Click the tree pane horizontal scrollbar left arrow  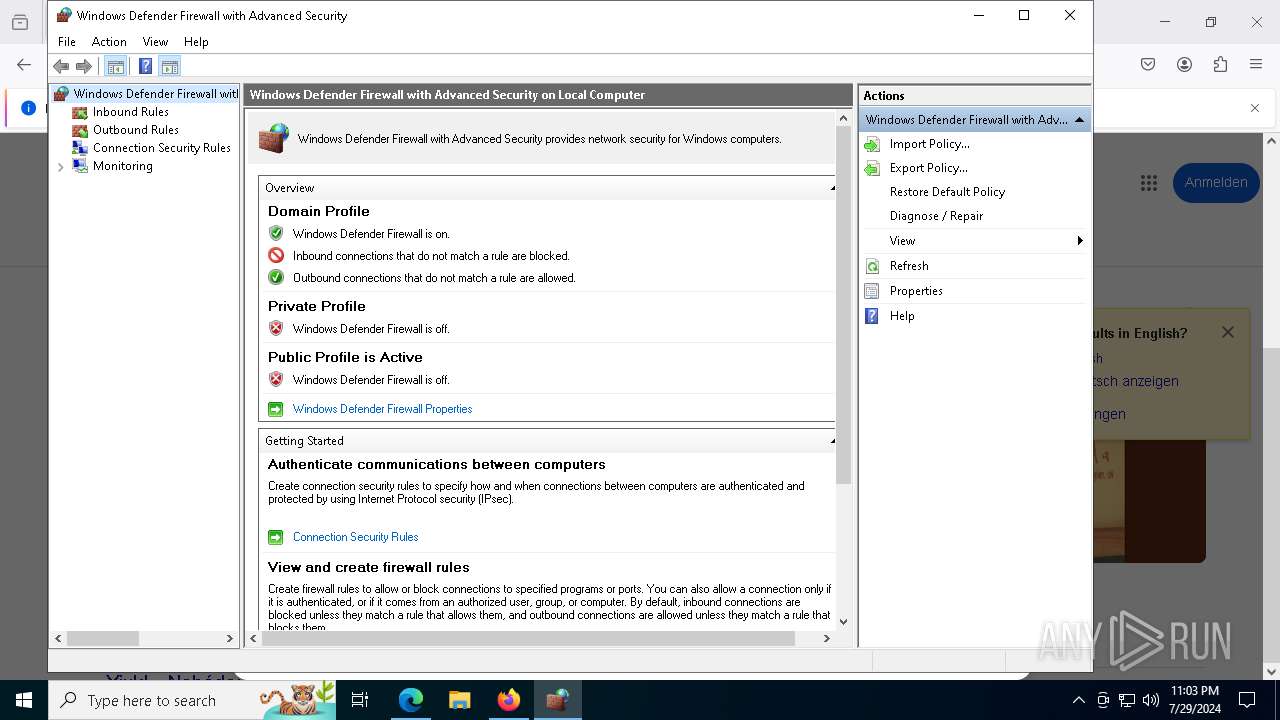[x=58, y=638]
